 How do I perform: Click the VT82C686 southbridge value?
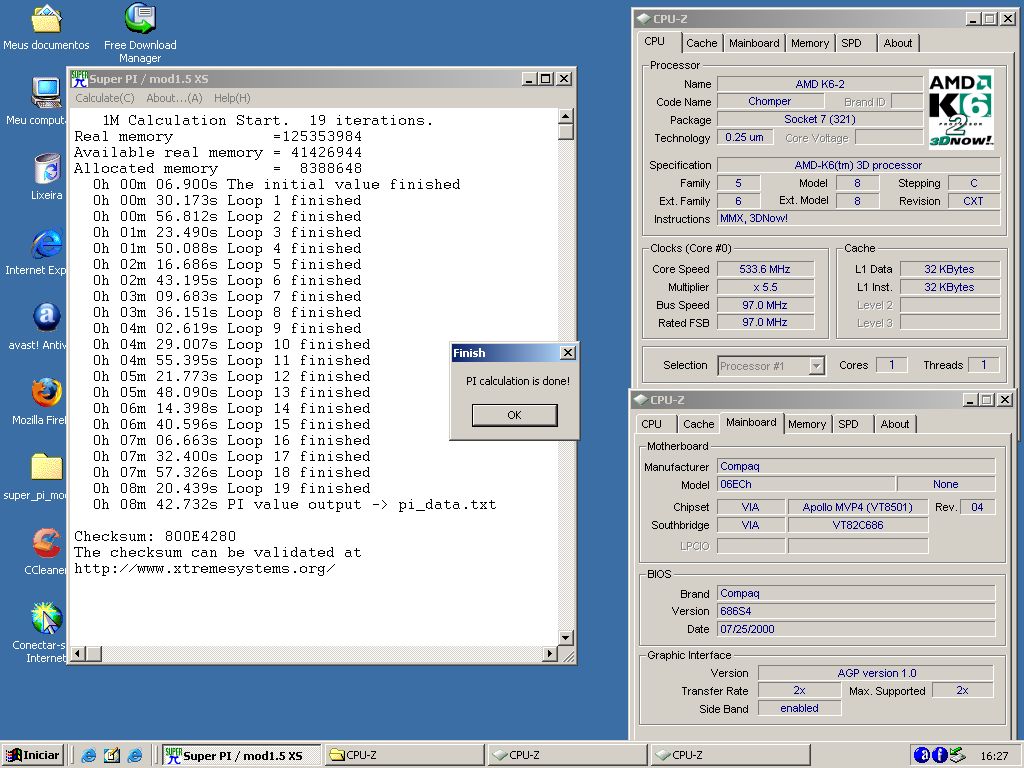click(x=857, y=525)
